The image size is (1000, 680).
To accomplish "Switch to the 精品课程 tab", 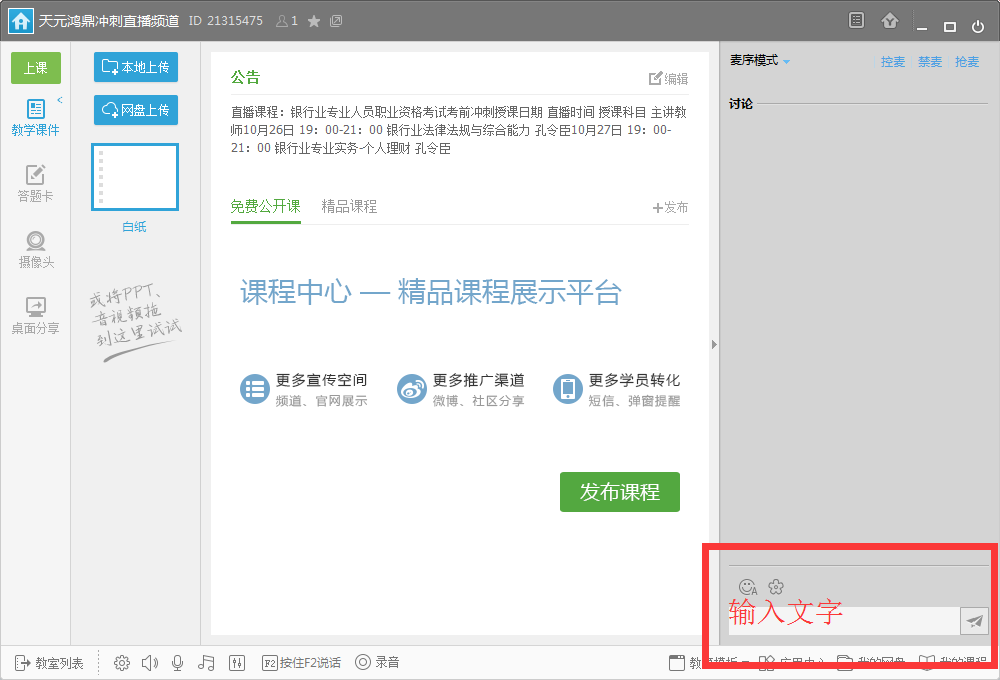I will tap(349, 207).
